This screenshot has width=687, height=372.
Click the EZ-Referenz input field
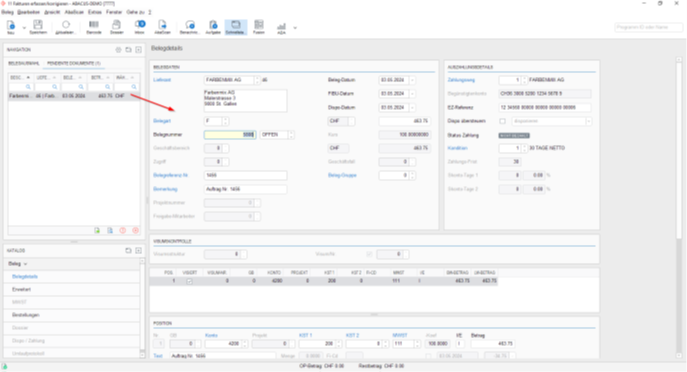tap(545, 107)
